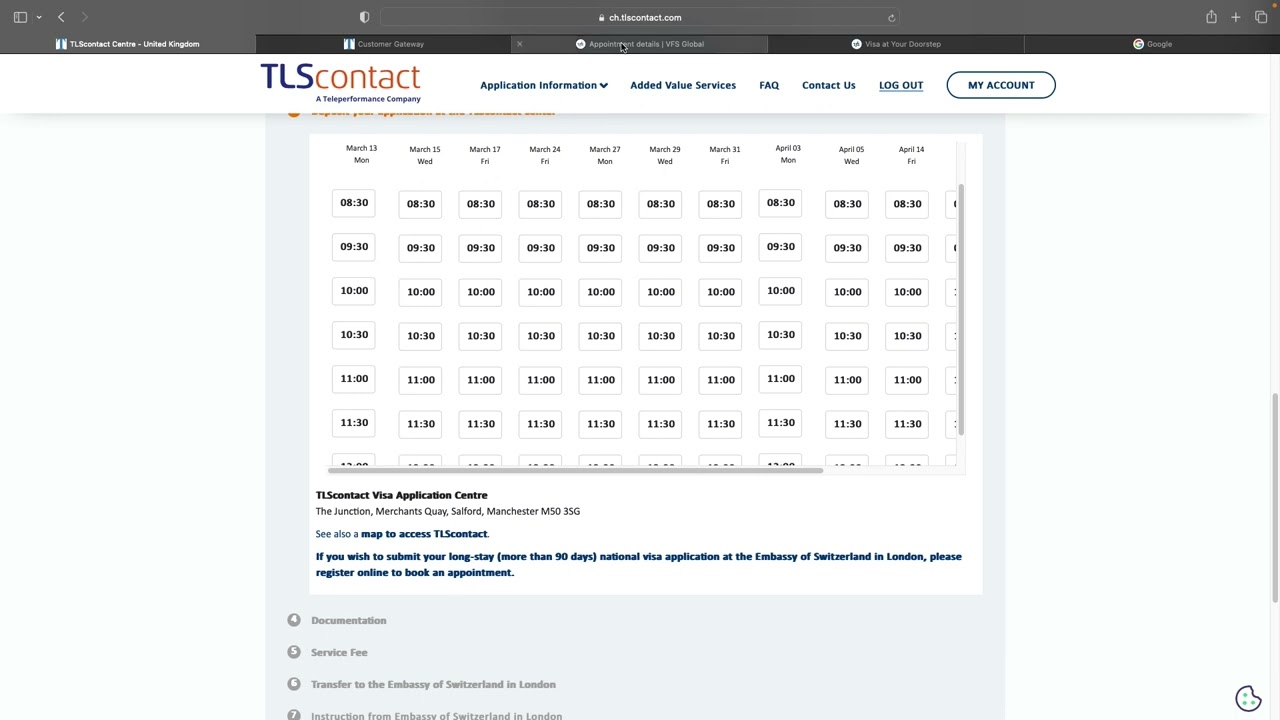The height and width of the screenshot is (720, 1280).
Task: Select 11:30 slot on April 14
Action: pos(907,424)
